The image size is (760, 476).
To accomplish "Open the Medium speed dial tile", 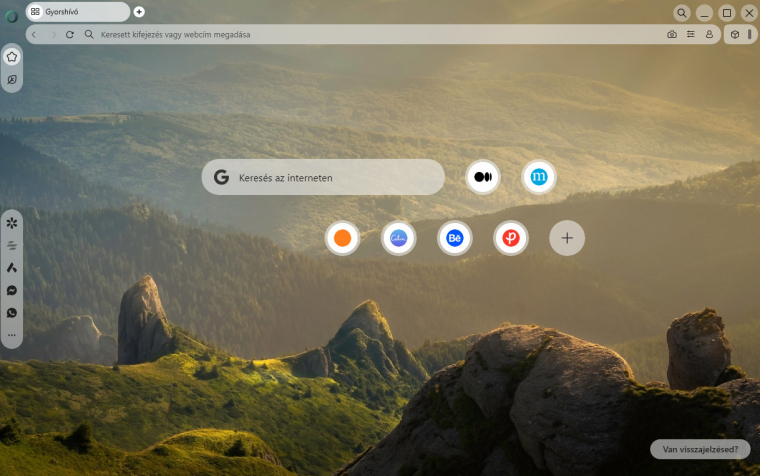I will (483, 177).
